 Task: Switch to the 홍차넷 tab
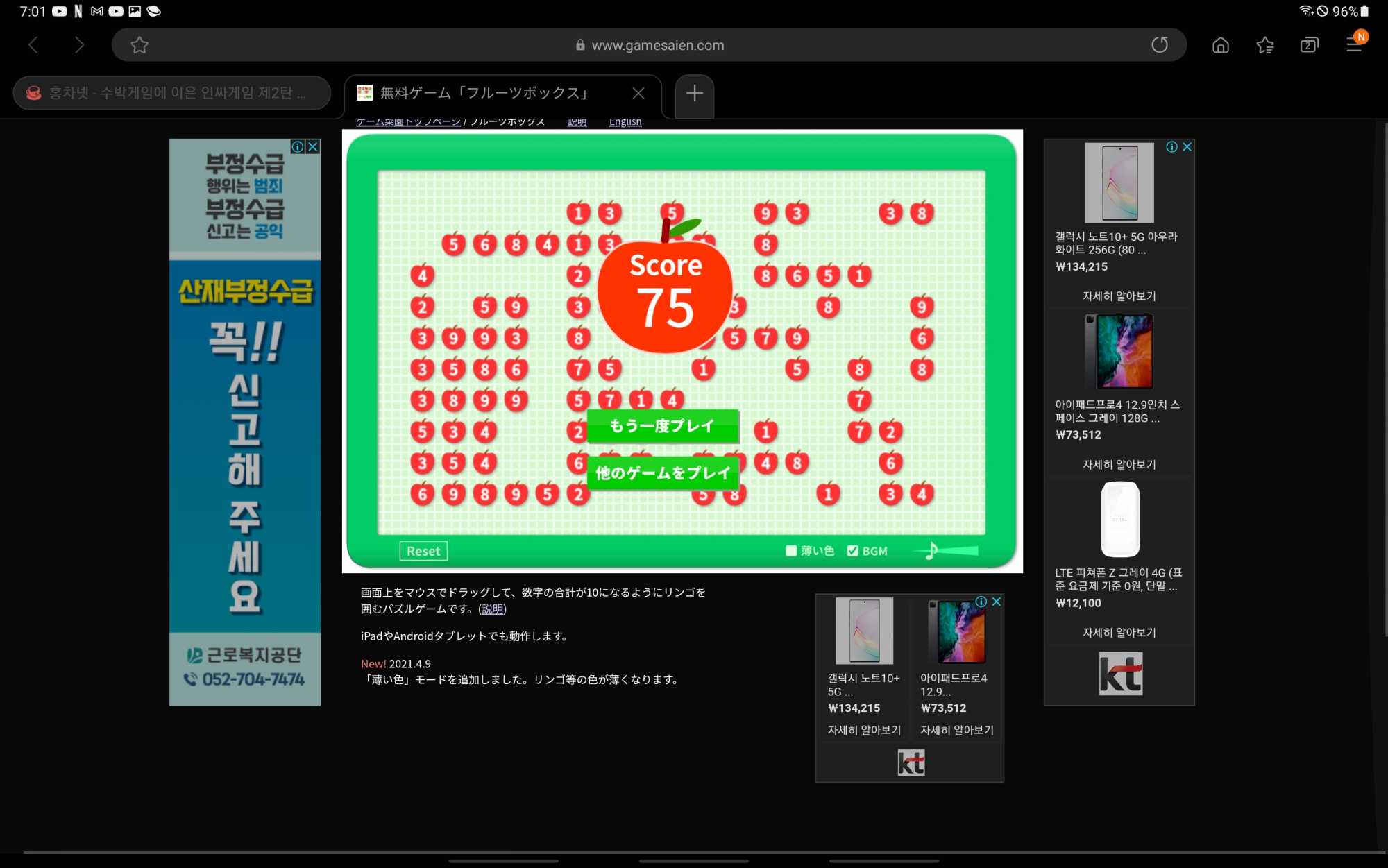click(171, 93)
